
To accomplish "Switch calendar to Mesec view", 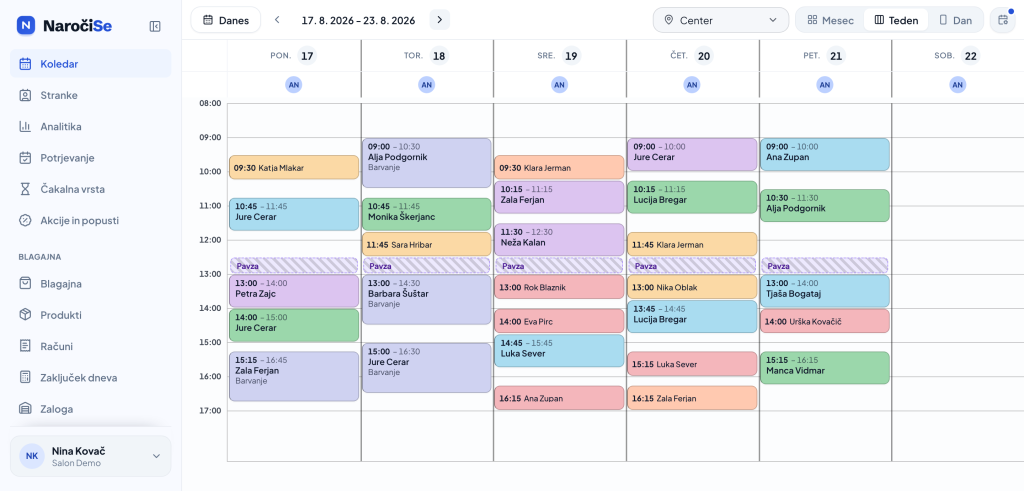I will (x=830, y=20).
